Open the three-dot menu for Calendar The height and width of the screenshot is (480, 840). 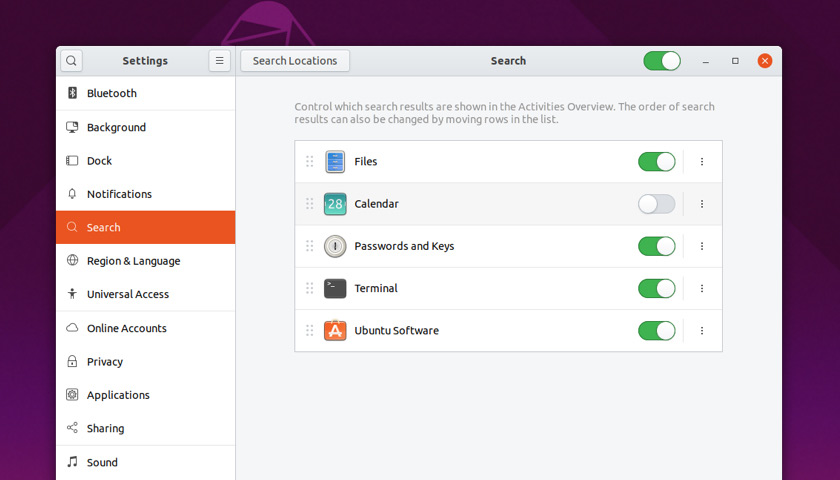point(702,204)
